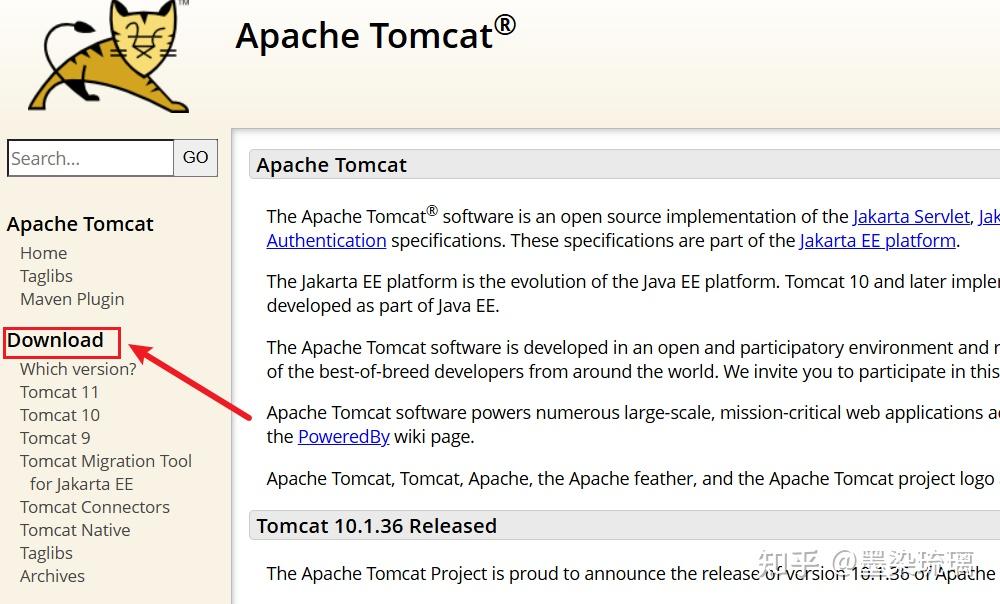Screen dimensions: 1000x604
Task: Select the Tomcat 9 download link
Action: (x=55, y=438)
